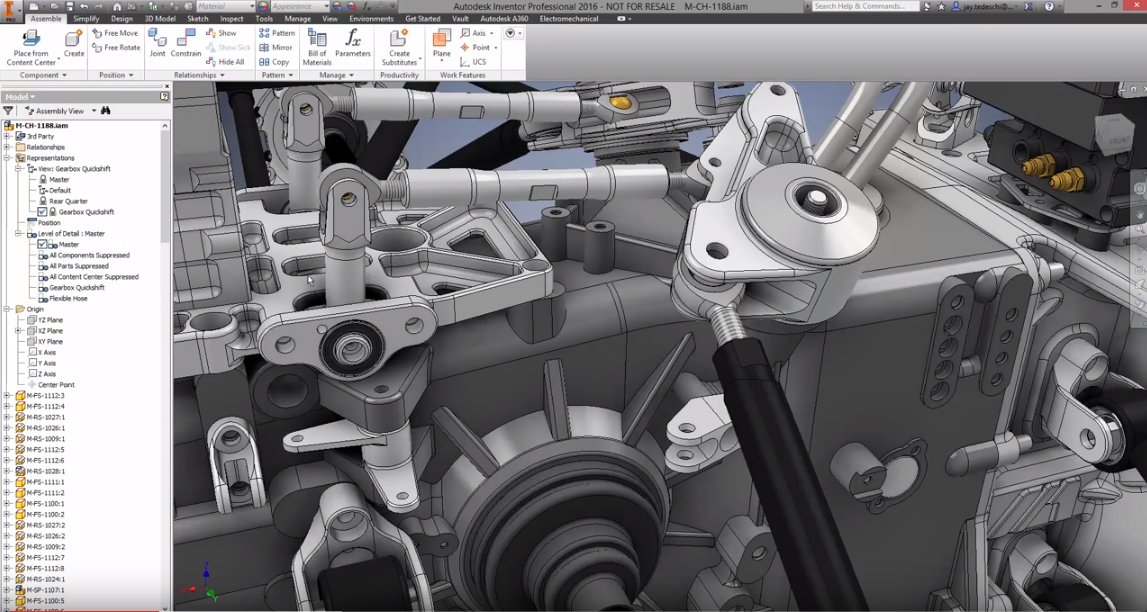Expand the Relationships panel dropdown
The image size is (1147, 612).
pos(222,75)
